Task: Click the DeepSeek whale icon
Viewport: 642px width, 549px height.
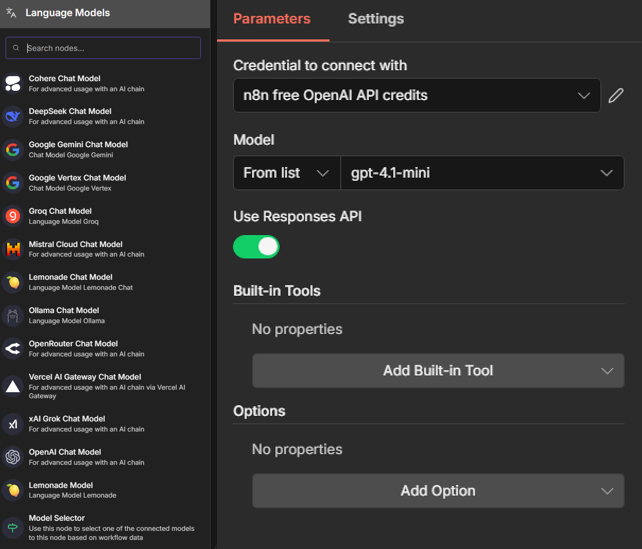Action: point(13,116)
